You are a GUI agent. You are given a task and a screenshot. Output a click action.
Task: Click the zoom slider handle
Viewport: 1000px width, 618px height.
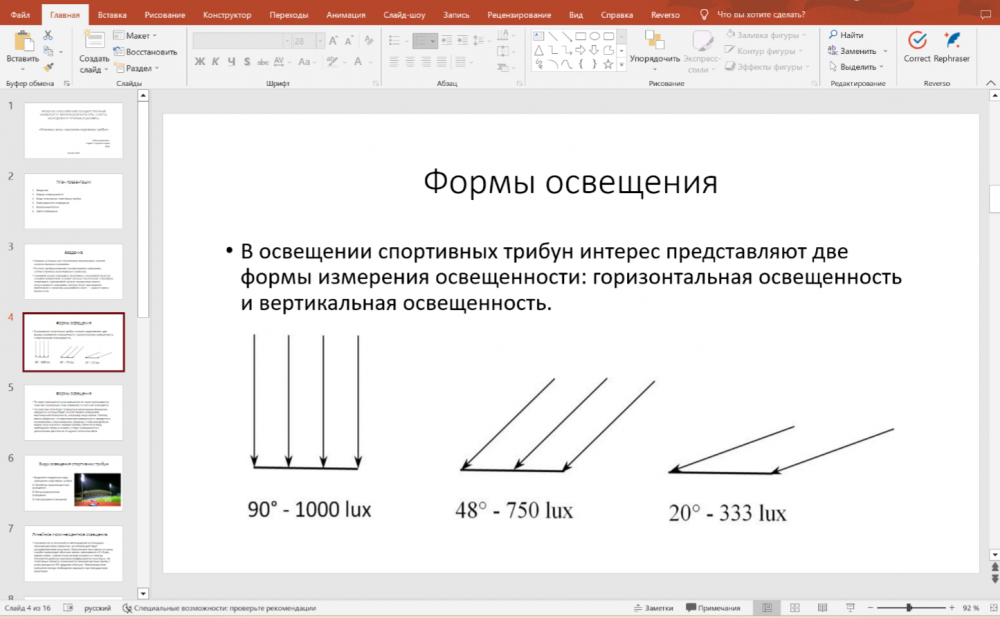909,608
